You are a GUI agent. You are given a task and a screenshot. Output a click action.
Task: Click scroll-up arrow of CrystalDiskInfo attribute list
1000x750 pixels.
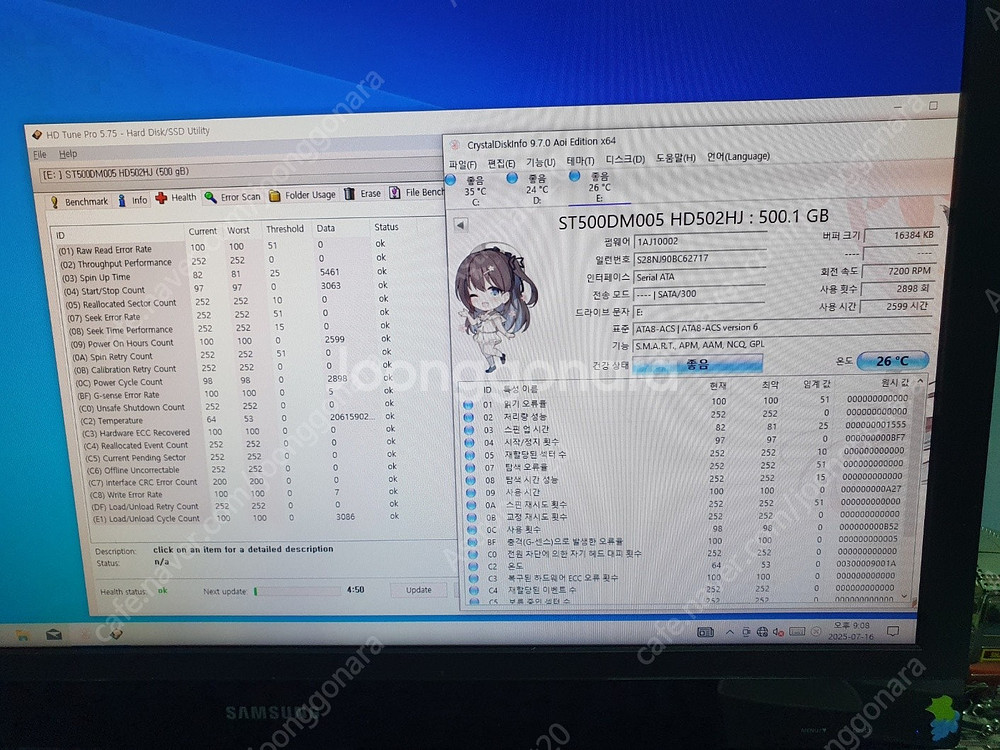[x=920, y=381]
